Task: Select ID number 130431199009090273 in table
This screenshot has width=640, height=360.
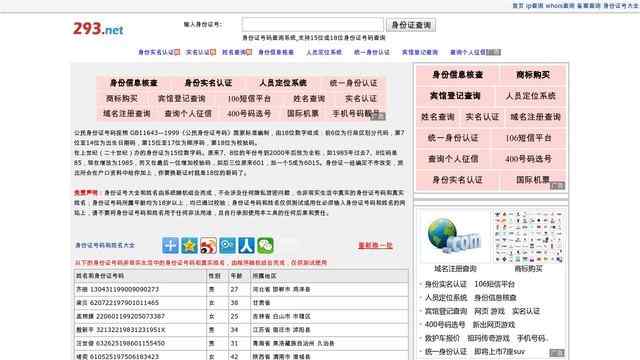Action: [124, 289]
